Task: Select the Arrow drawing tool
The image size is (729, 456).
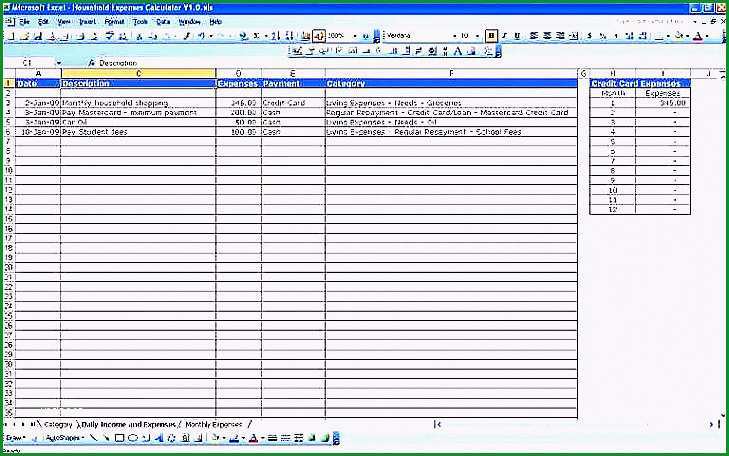Action: pyautogui.click(x=106, y=438)
